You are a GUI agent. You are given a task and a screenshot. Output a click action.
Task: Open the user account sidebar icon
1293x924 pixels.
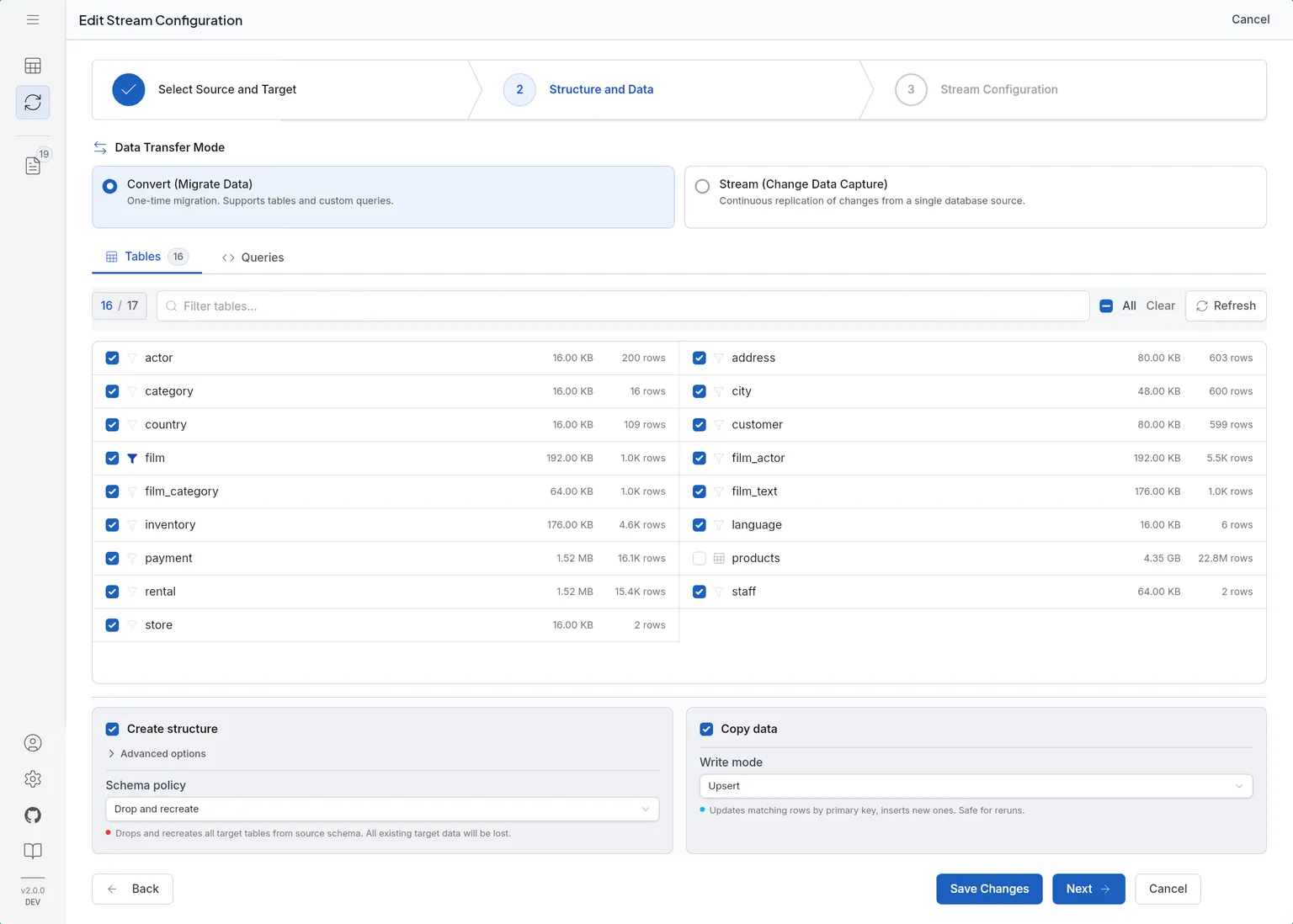coord(33,743)
